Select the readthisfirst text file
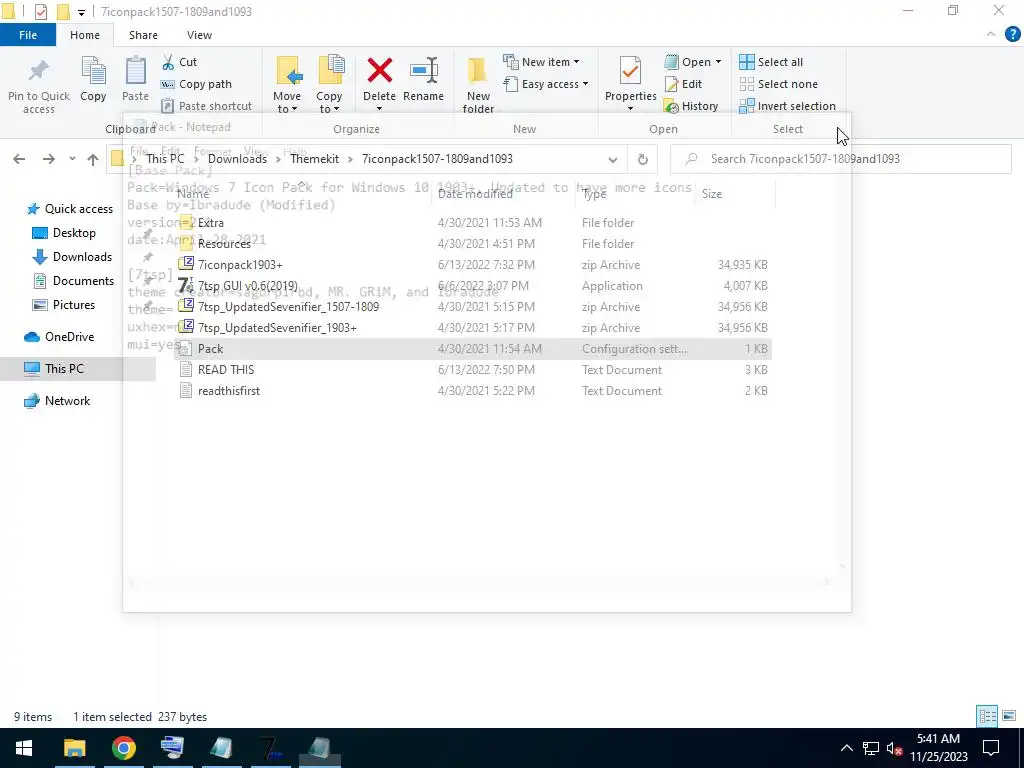The image size is (1024, 768). point(473,391)
